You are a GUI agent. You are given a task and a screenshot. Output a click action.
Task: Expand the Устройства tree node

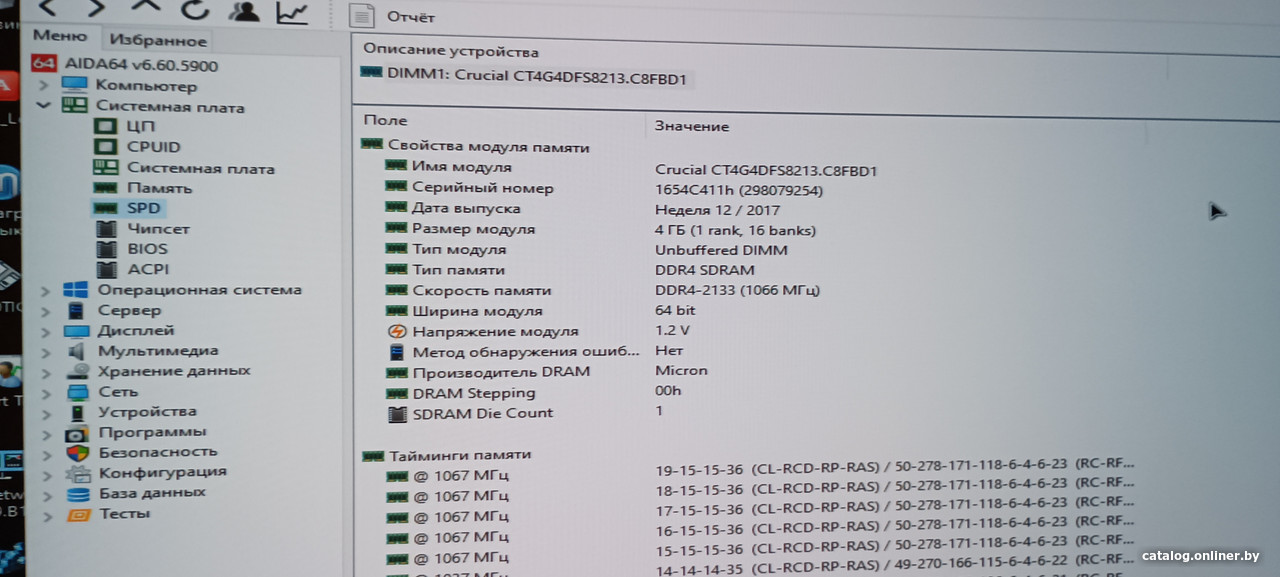45,413
